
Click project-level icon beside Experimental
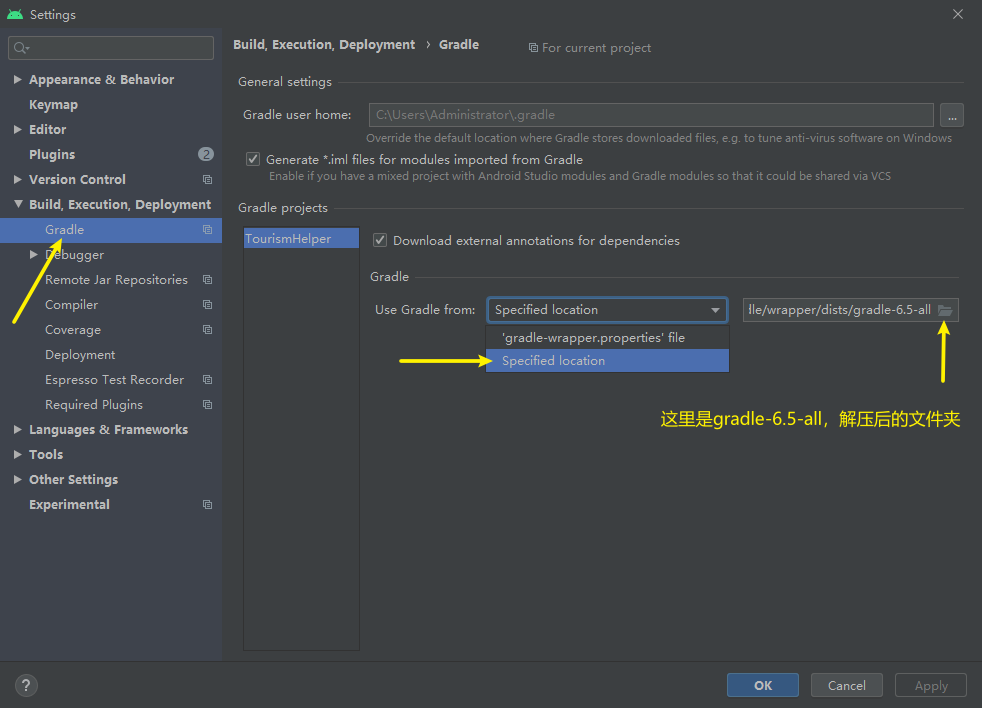pos(207,505)
